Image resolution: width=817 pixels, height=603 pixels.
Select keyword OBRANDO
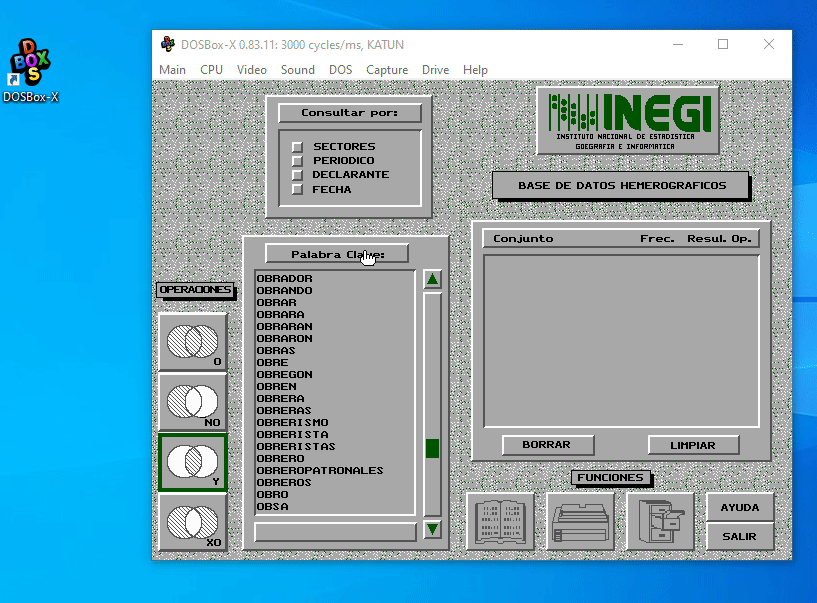point(284,290)
